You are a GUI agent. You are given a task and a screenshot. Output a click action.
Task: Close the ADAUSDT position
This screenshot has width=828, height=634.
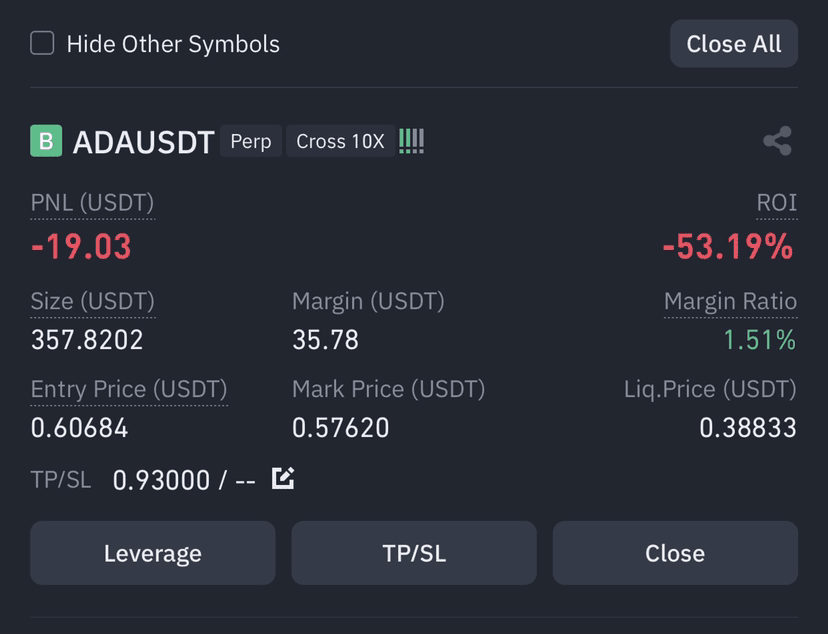tap(675, 553)
